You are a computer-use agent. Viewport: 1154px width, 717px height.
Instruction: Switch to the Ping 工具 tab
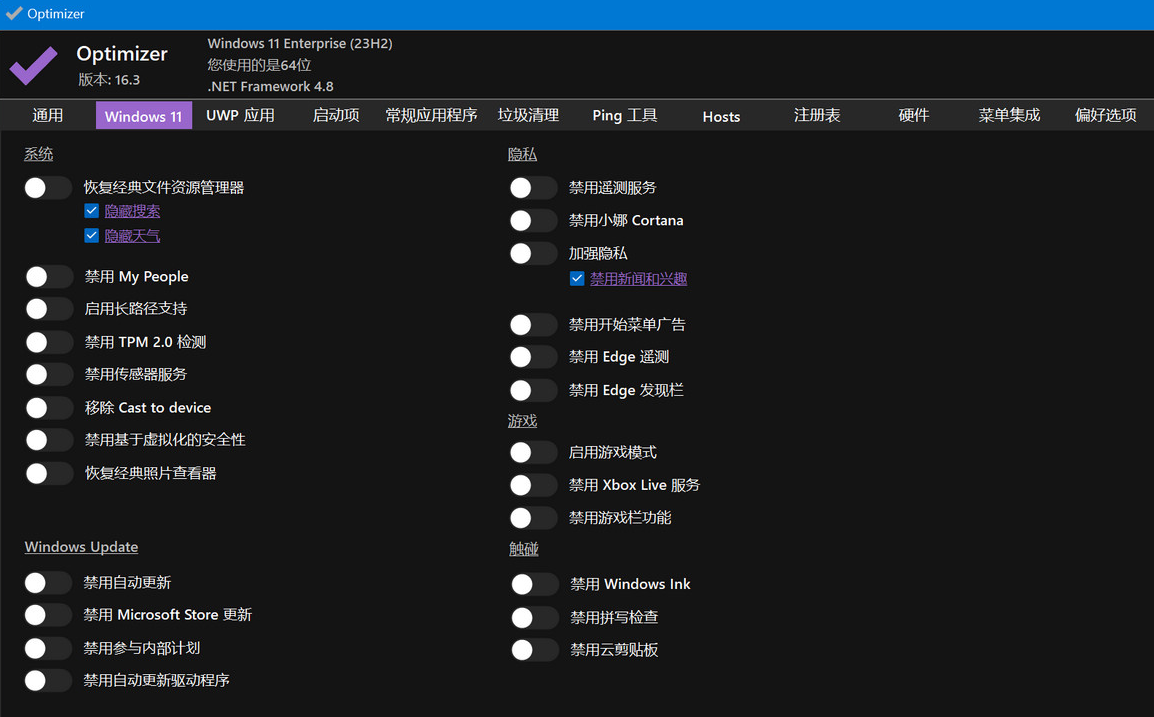point(624,116)
